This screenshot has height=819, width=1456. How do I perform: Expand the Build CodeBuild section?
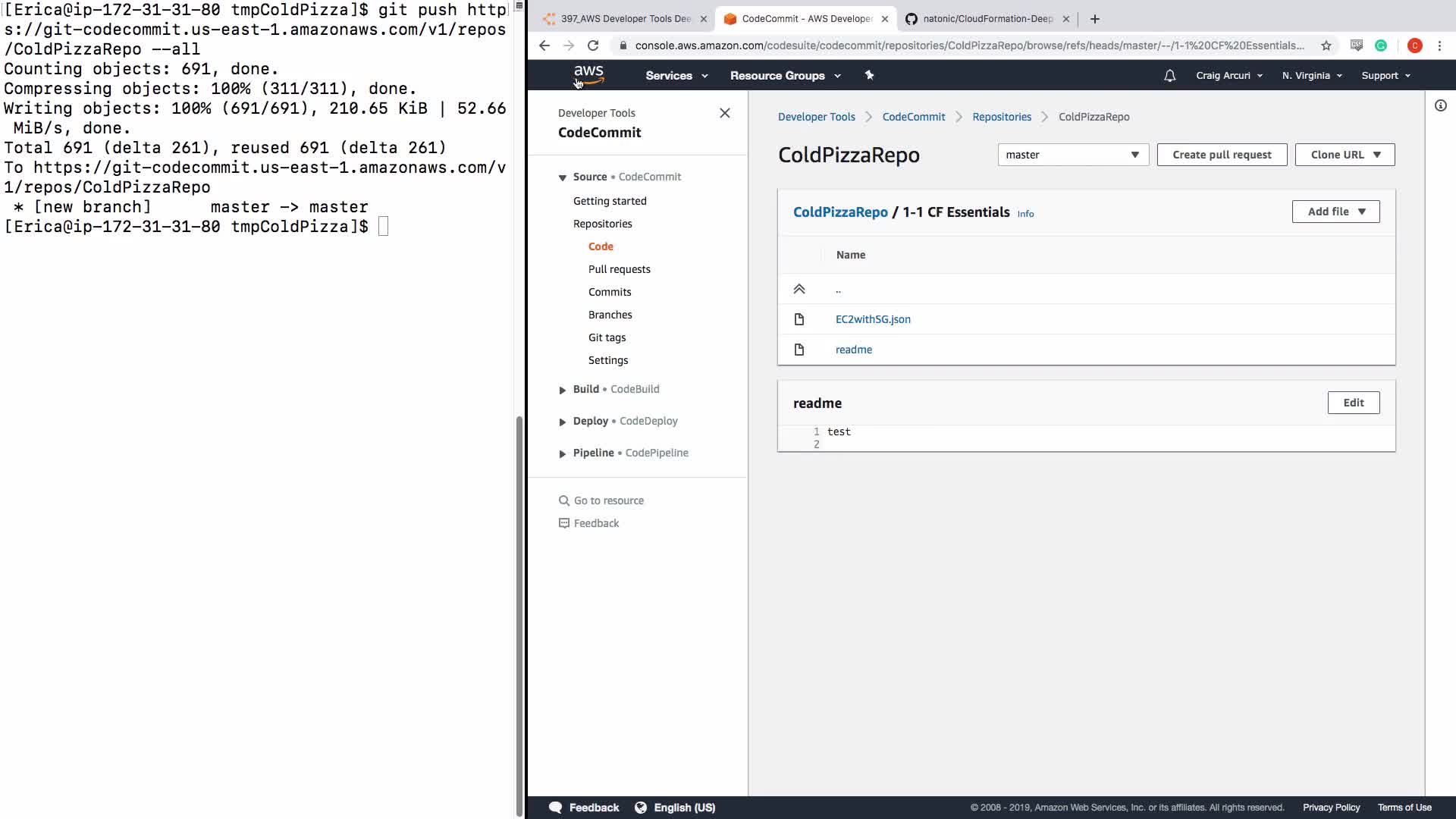[562, 390]
